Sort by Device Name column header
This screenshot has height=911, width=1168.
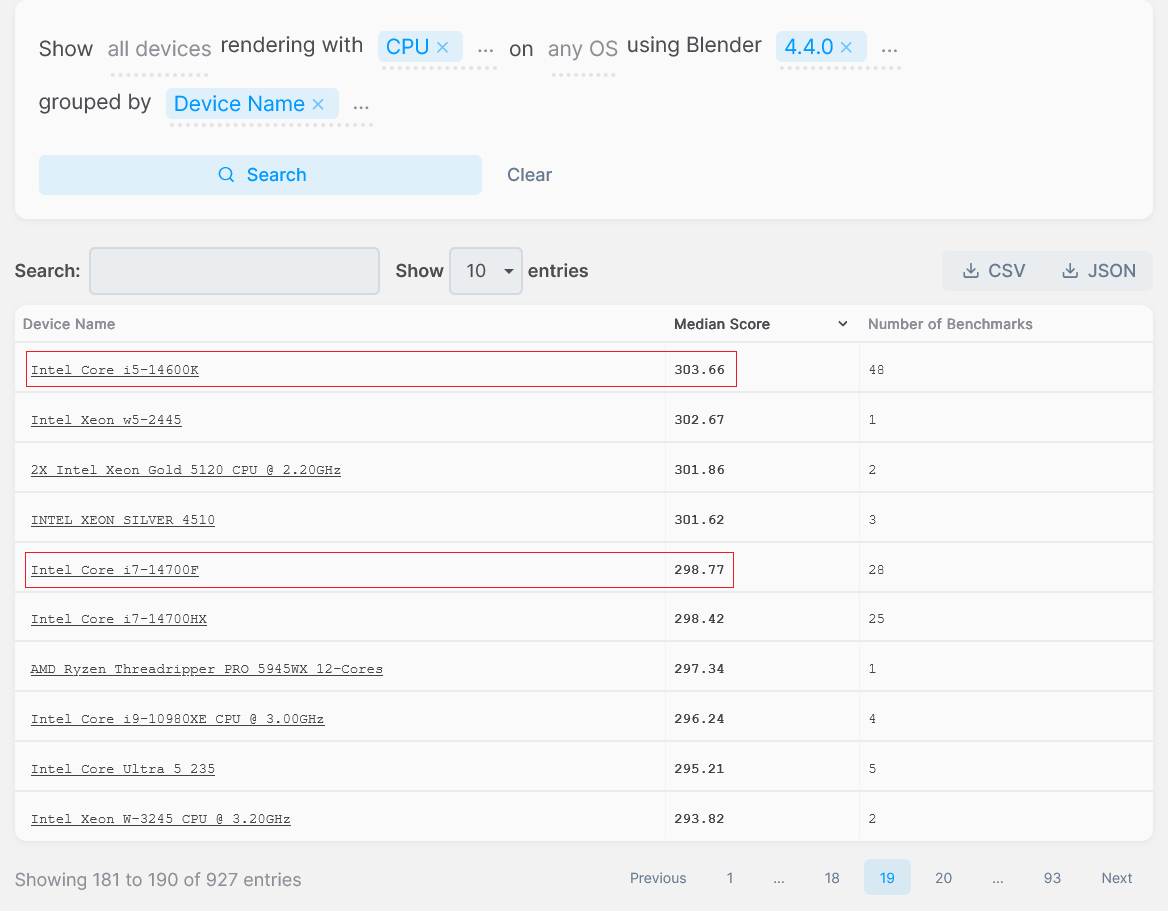point(69,324)
